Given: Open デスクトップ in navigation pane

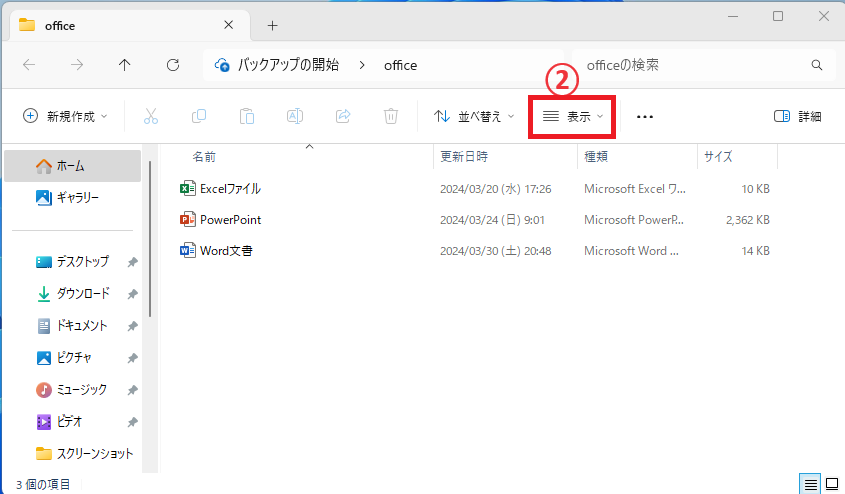Looking at the screenshot, I should click(x=72, y=262).
